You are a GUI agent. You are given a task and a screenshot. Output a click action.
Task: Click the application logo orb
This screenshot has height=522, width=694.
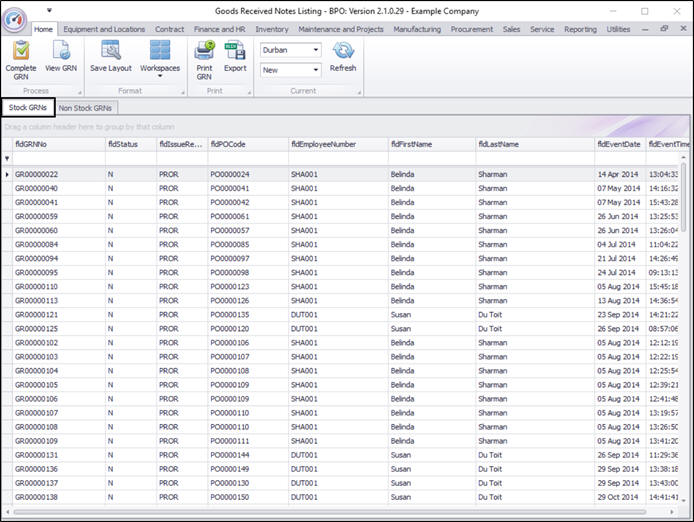tap(14, 18)
